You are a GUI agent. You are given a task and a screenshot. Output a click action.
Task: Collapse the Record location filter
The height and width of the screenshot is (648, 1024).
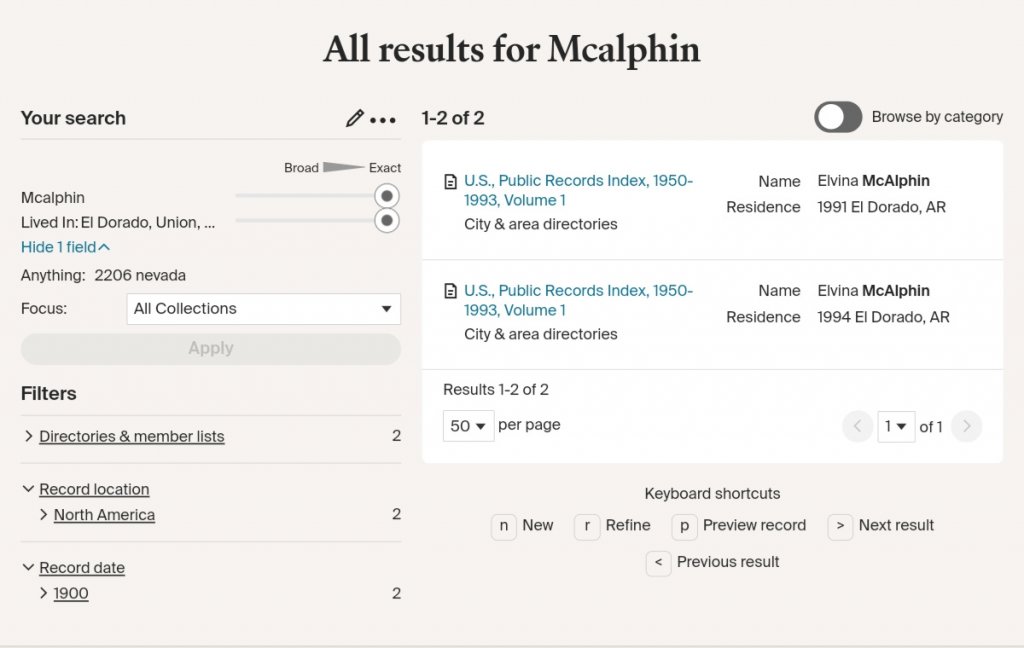point(94,489)
